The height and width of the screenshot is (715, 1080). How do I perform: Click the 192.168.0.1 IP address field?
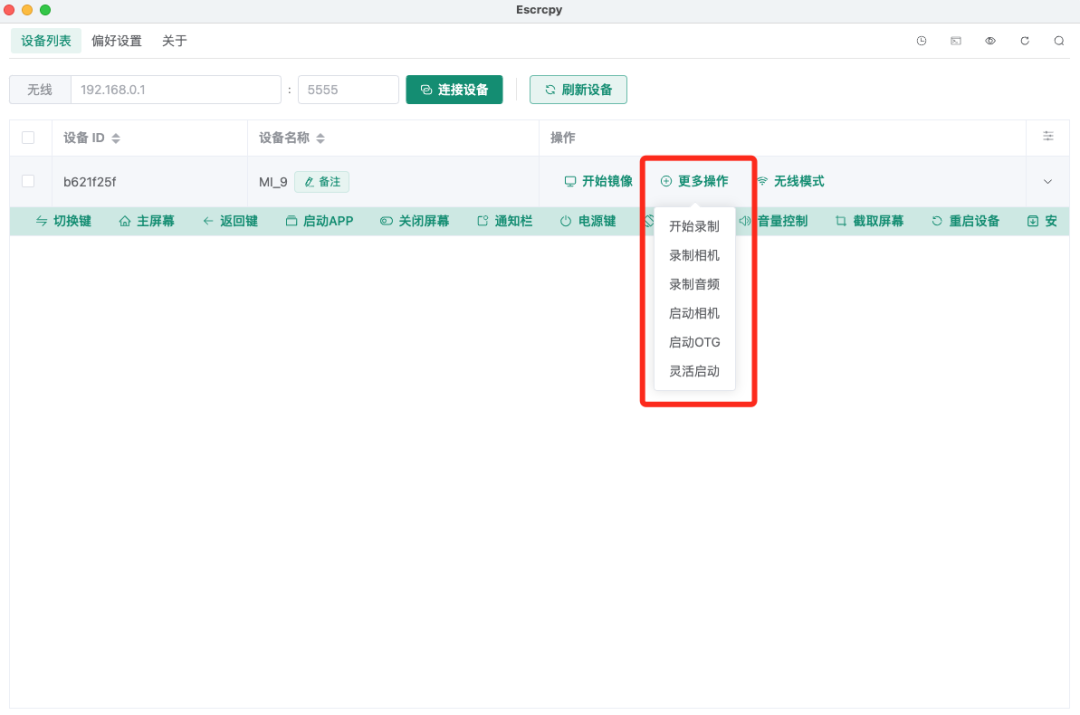click(175, 90)
